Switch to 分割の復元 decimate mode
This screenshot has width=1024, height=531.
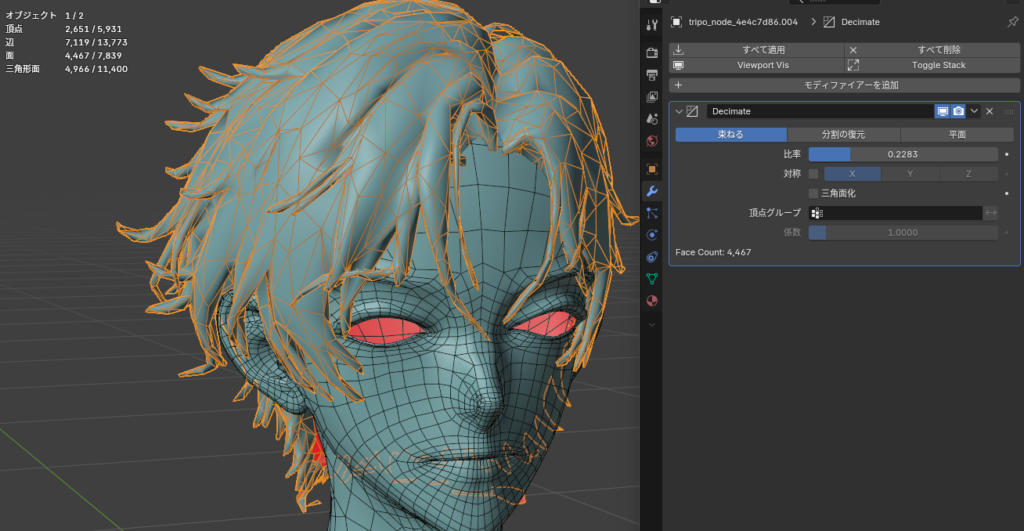click(843, 134)
